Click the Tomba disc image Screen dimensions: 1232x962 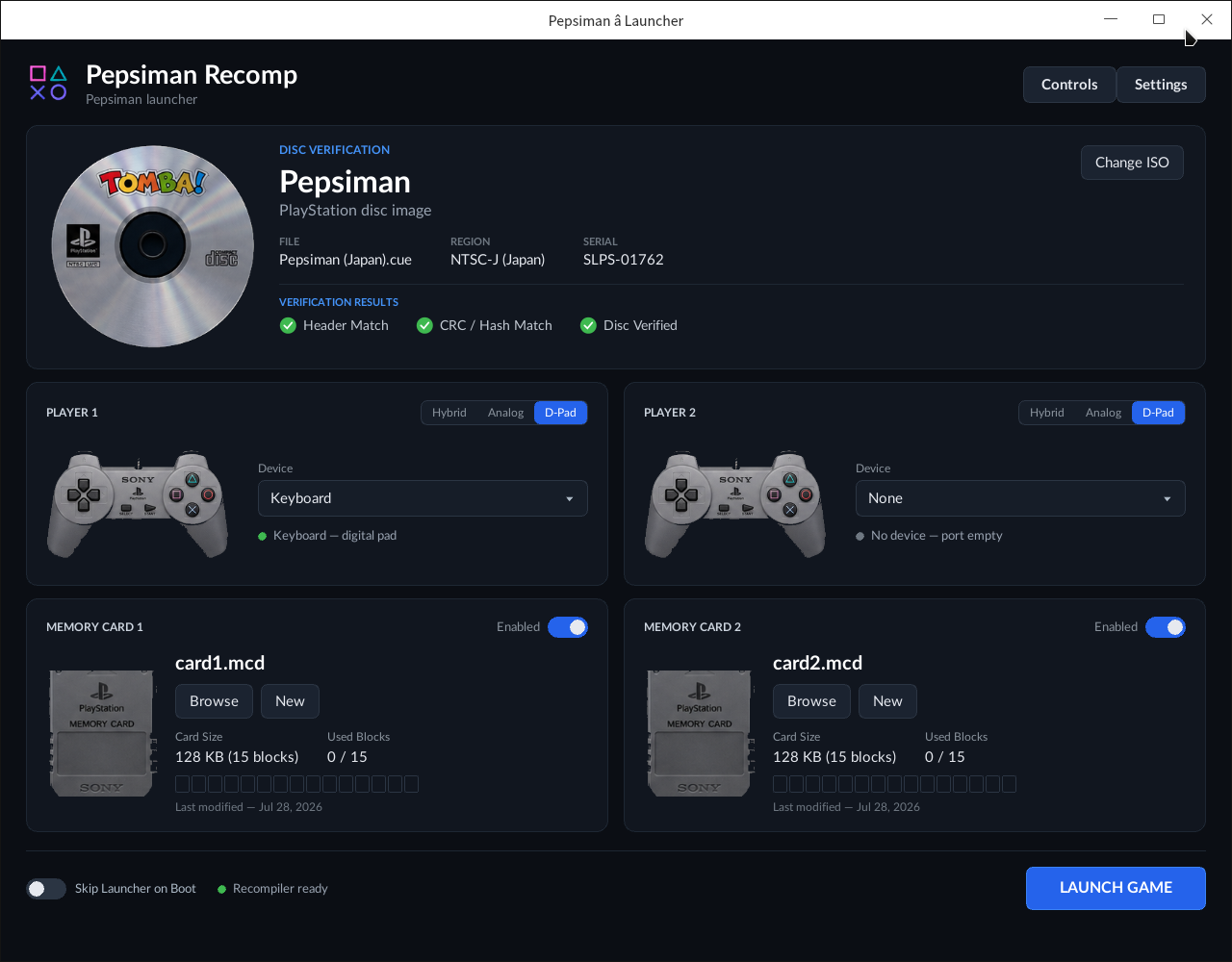153,246
